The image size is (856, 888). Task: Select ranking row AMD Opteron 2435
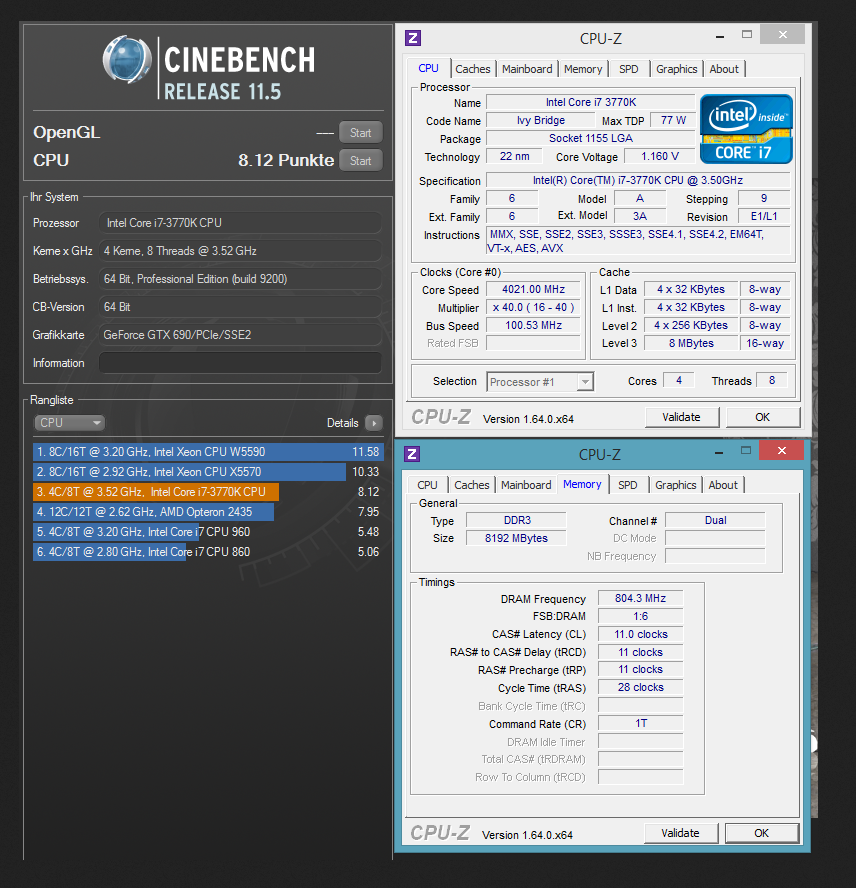[x=208, y=511]
